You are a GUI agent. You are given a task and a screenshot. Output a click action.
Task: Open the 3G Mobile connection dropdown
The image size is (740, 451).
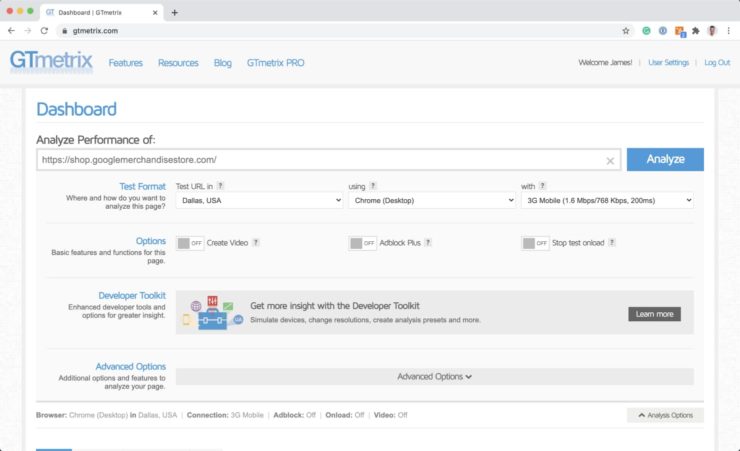pos(607,200)
